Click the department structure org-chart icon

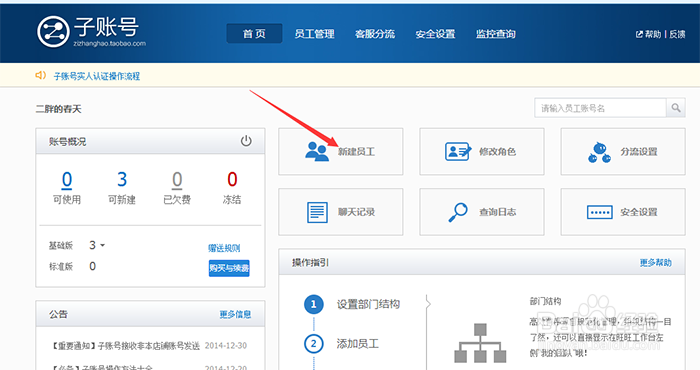(x=480, y=343)
